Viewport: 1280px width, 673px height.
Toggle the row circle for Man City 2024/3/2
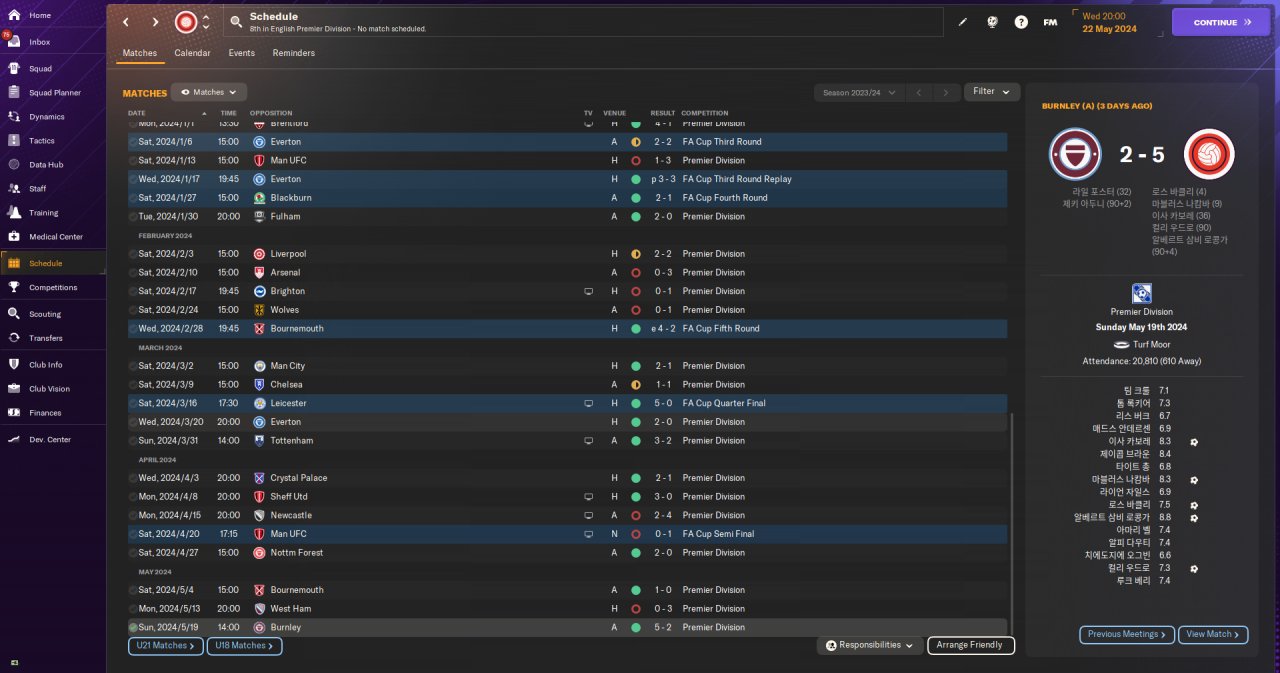coord(133,366)
